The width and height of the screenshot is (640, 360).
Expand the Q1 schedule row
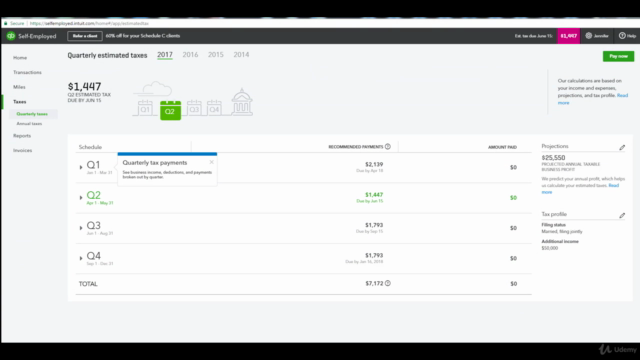coord(81,167)
